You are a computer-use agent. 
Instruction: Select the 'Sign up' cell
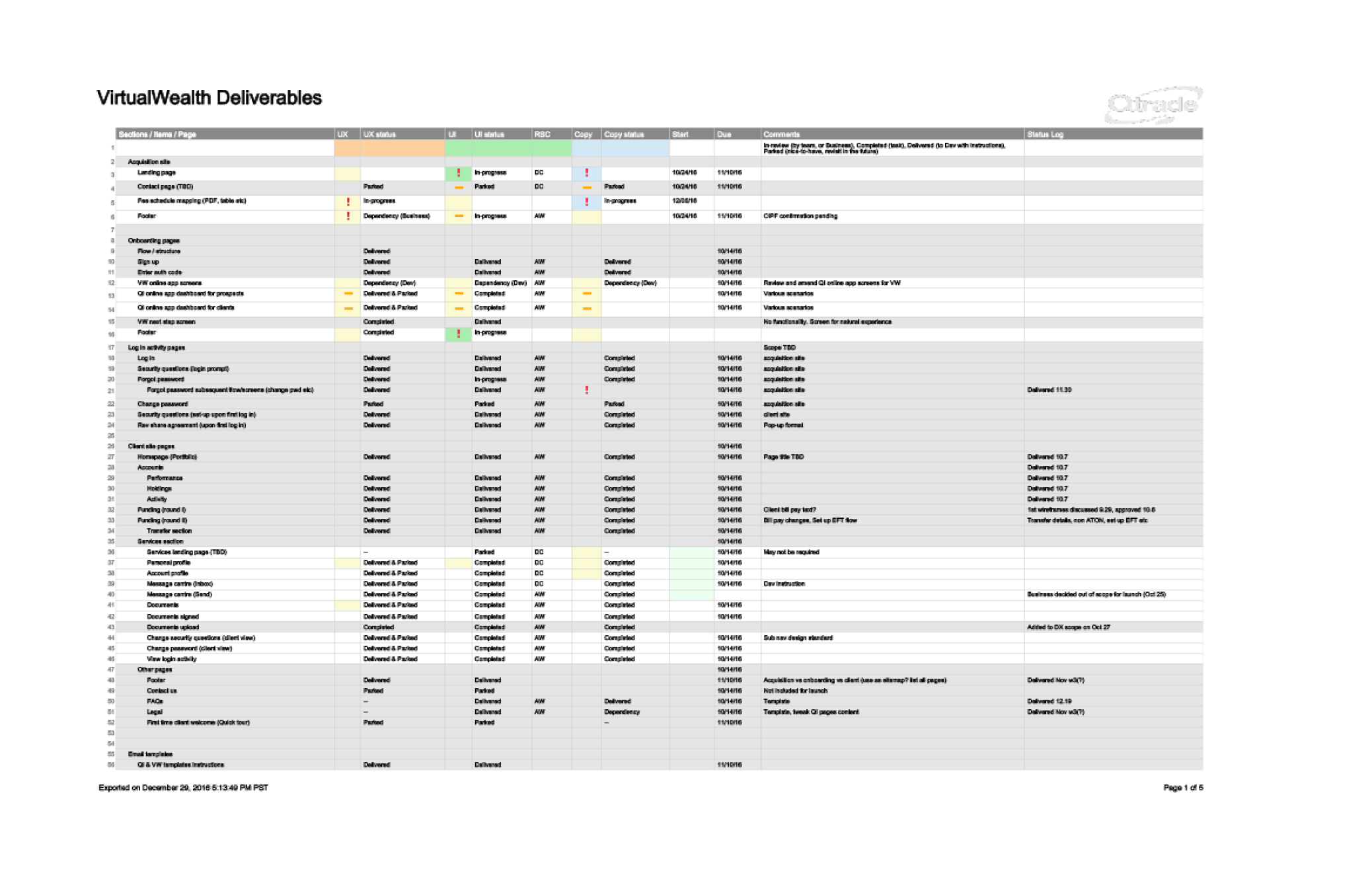pyautogui.click(x=225, y=262)
